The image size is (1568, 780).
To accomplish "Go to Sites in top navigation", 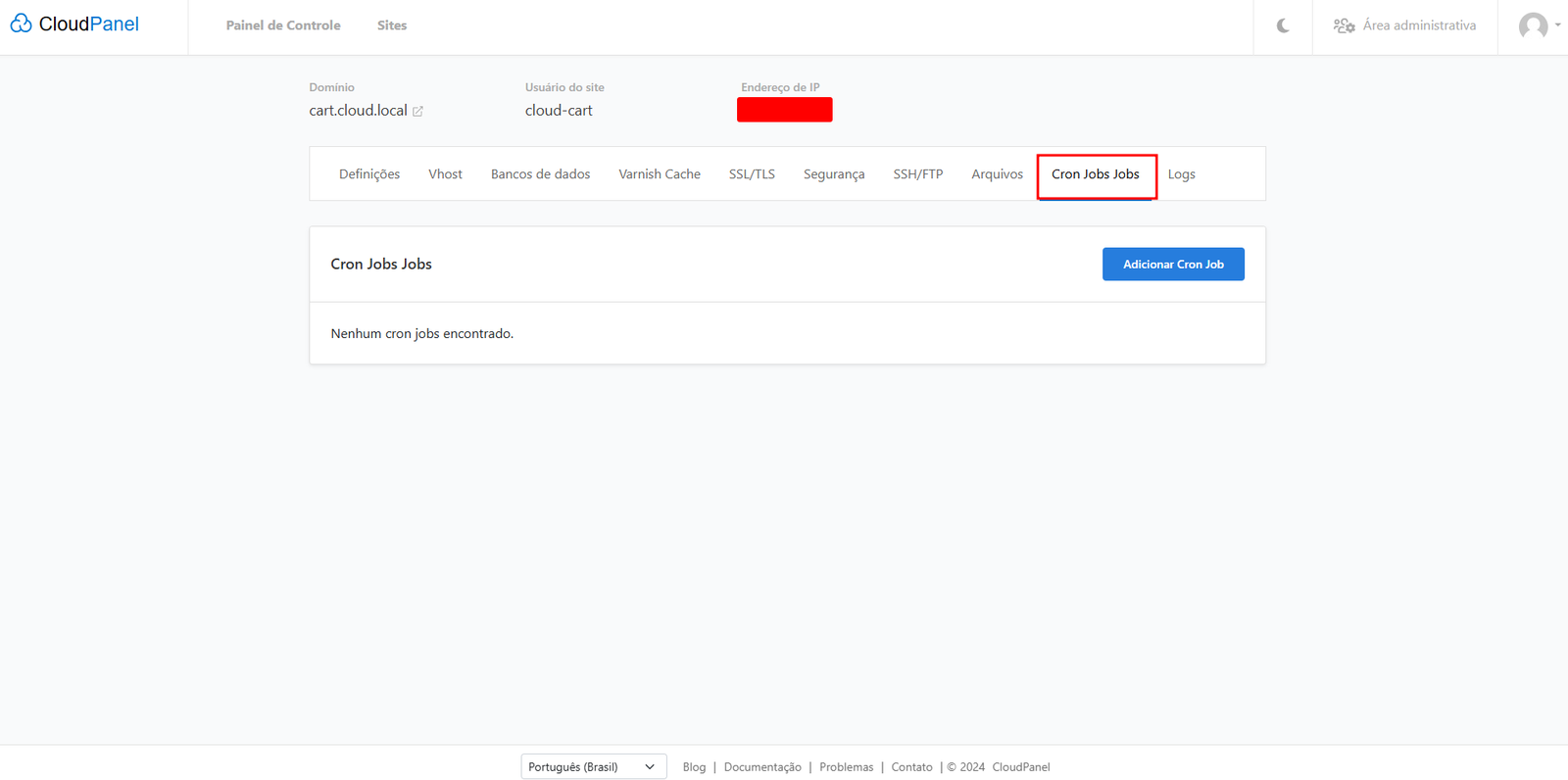I will (x=392, y=25).
